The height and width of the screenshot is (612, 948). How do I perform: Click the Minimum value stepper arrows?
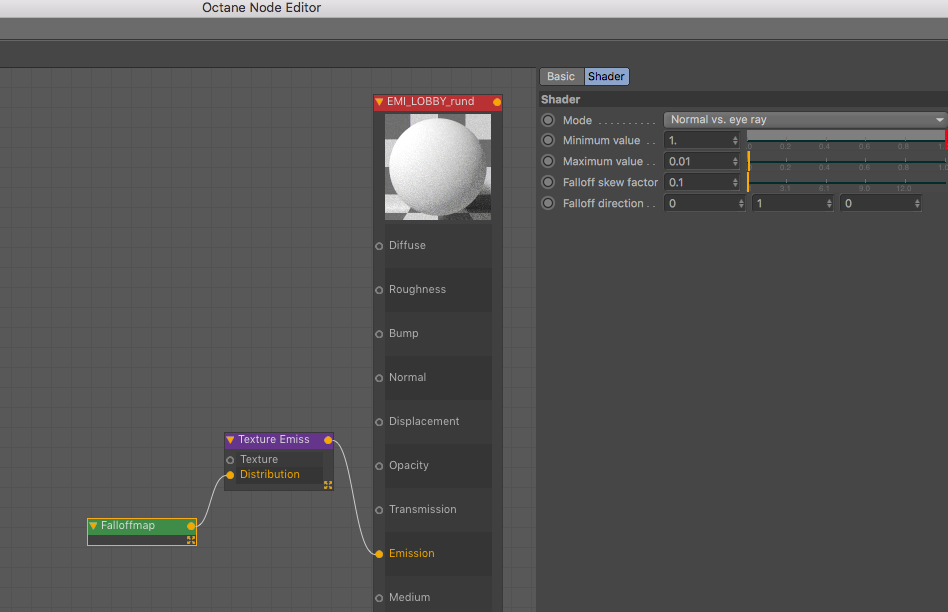click(x=735, y=140)
